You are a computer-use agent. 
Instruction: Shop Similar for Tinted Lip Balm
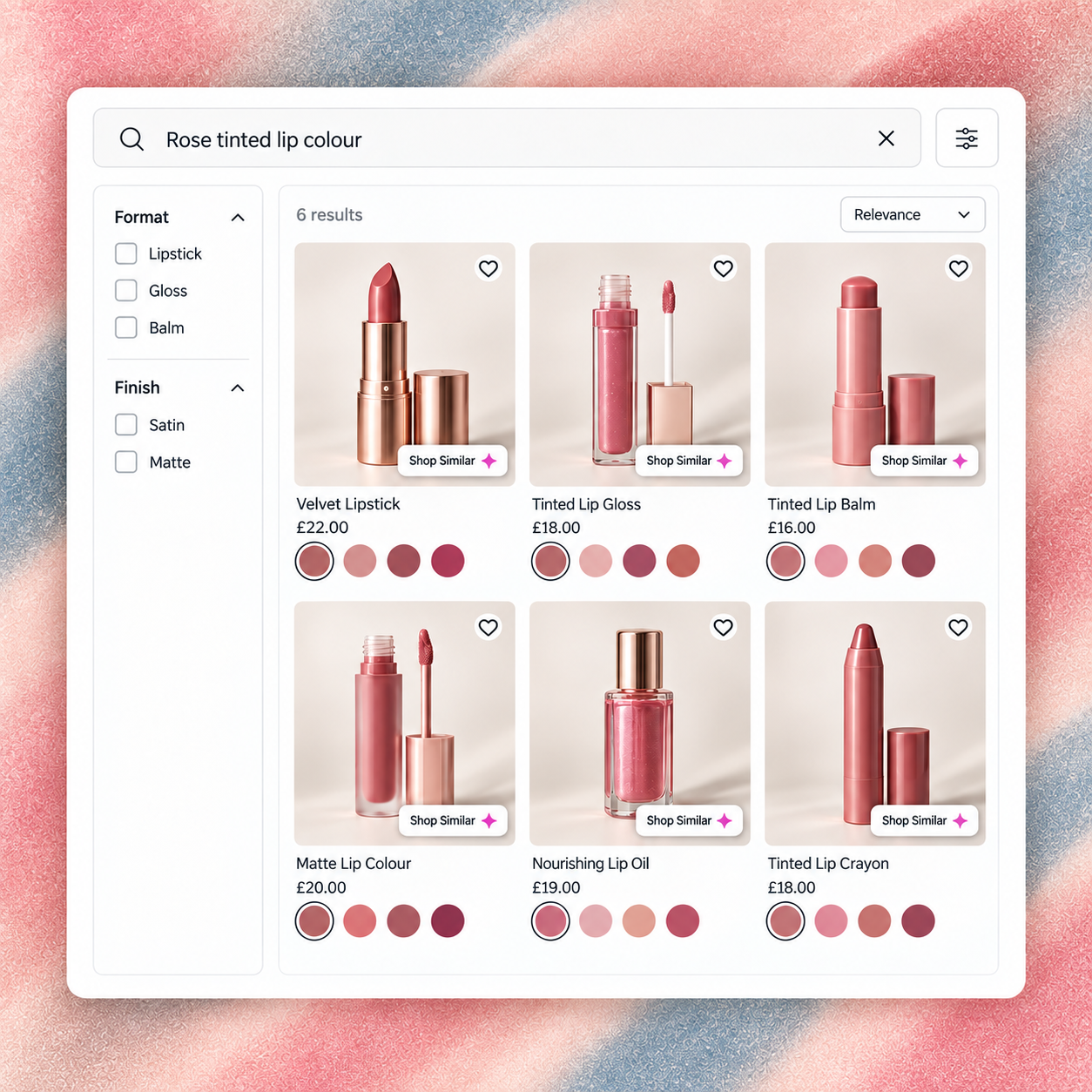click(924, 461)
